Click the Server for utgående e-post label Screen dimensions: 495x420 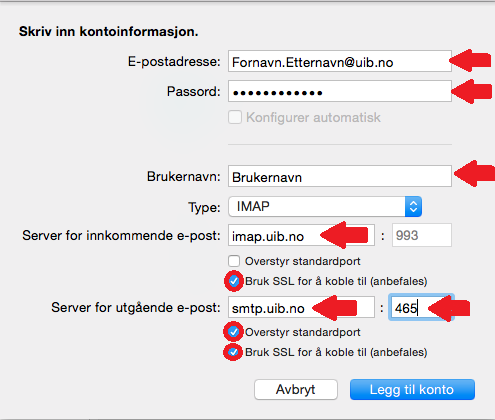(x=136, y=307)
